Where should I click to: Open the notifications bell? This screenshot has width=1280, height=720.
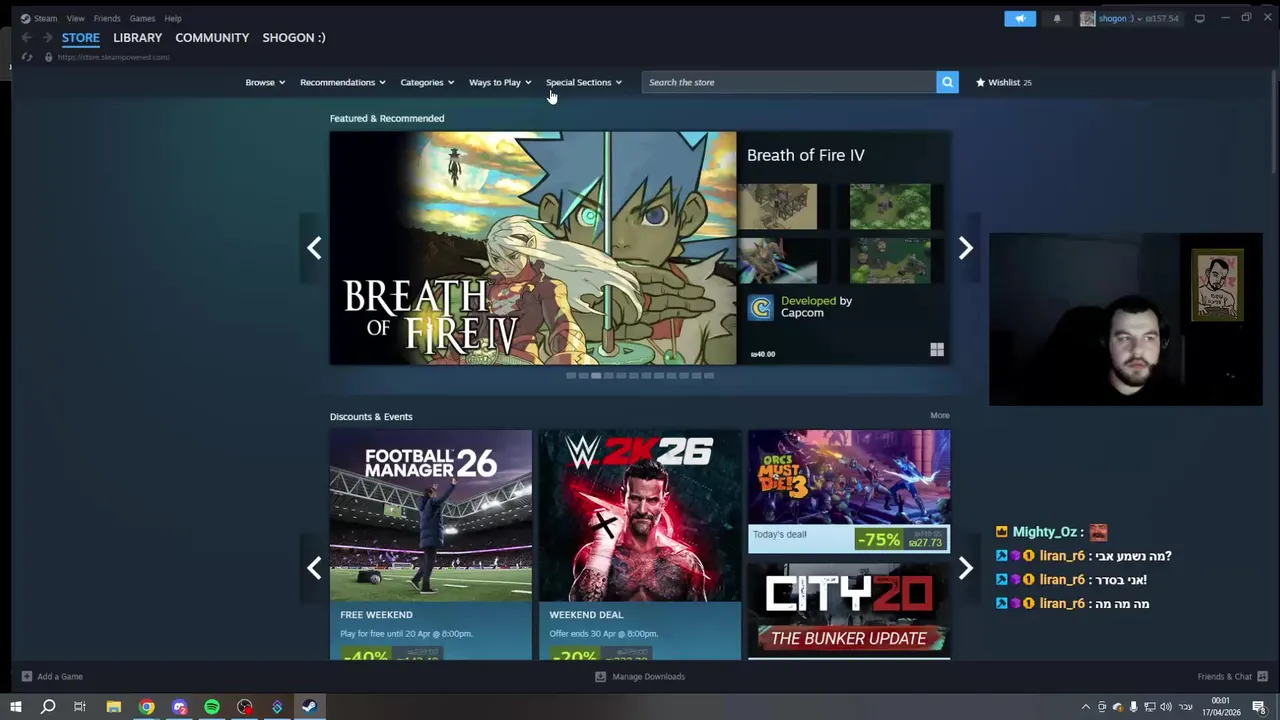coord(1057,18)
